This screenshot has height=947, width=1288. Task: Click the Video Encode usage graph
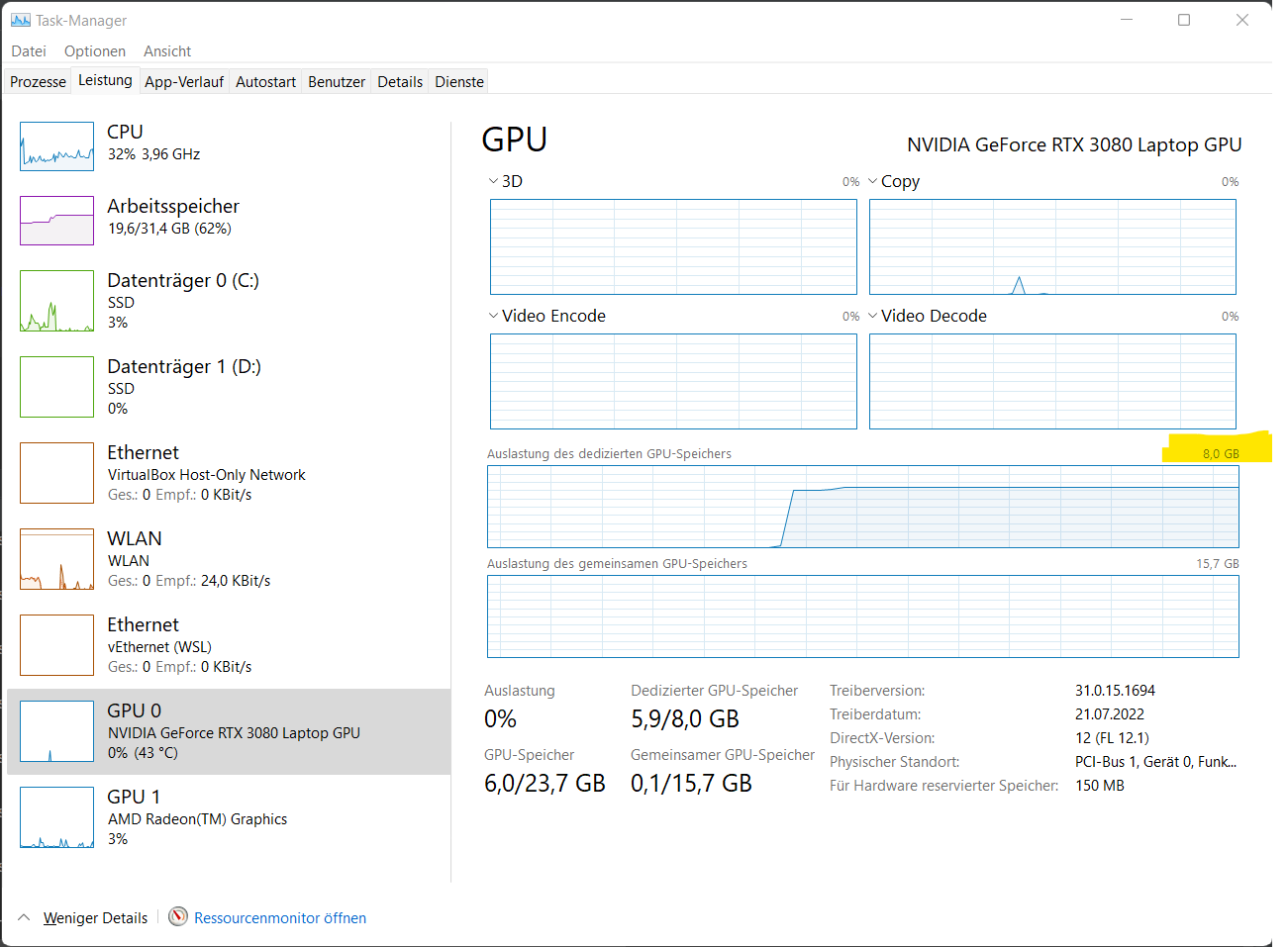point(673,381)
